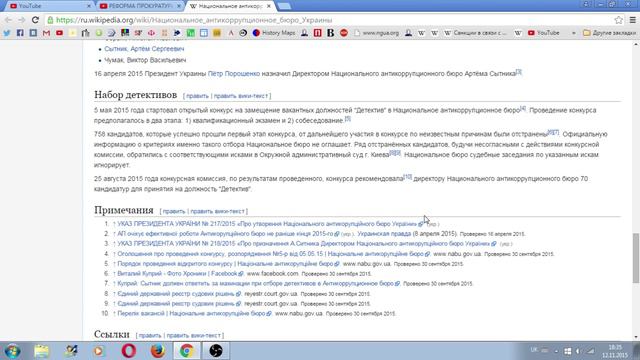Image resolution: width=640 pixels, height=360 pixels.
Task: Open the Gmail bookmark icon
Action: 46,33
